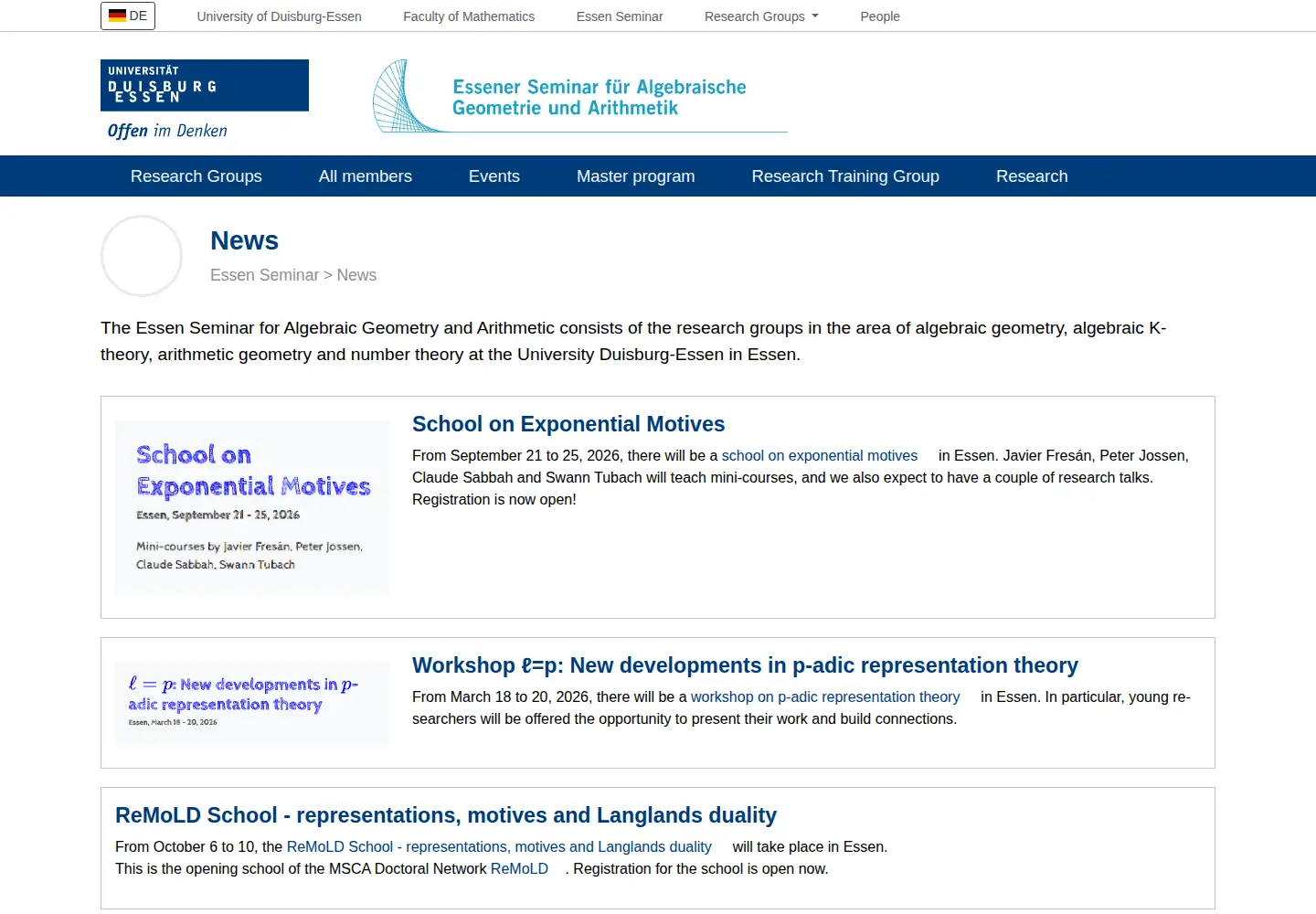This screenshot has height=914, width=1316.
Task: Click the round placeholder image beside News
Action: 142,256
